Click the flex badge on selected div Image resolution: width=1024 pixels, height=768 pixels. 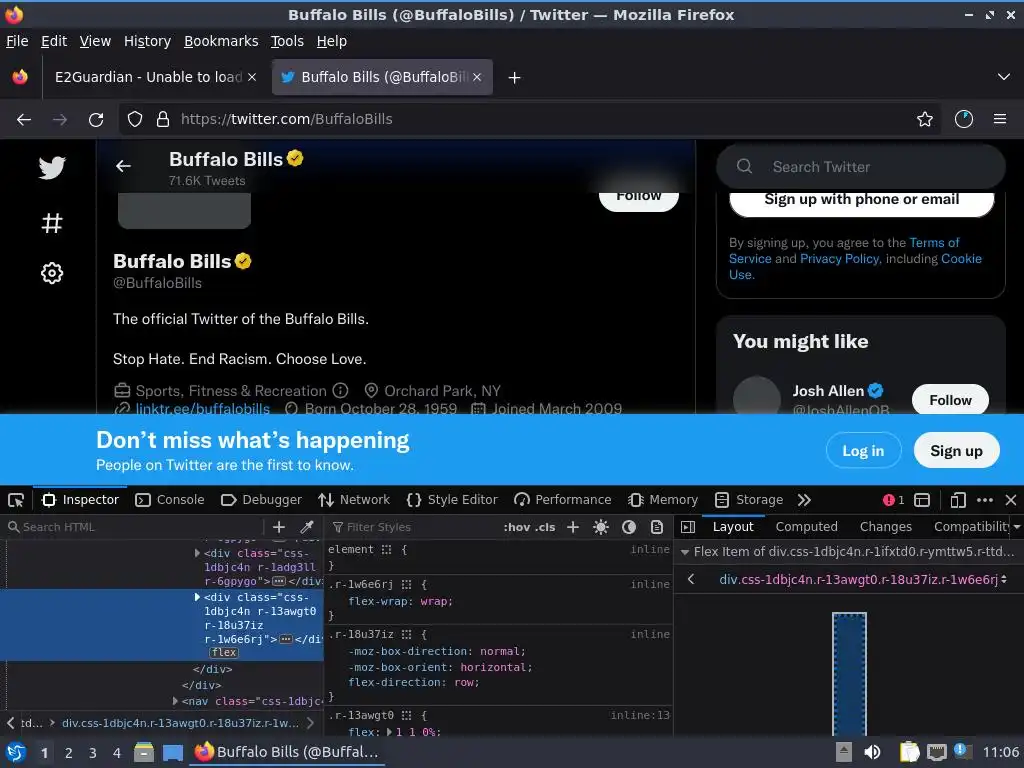224,652
